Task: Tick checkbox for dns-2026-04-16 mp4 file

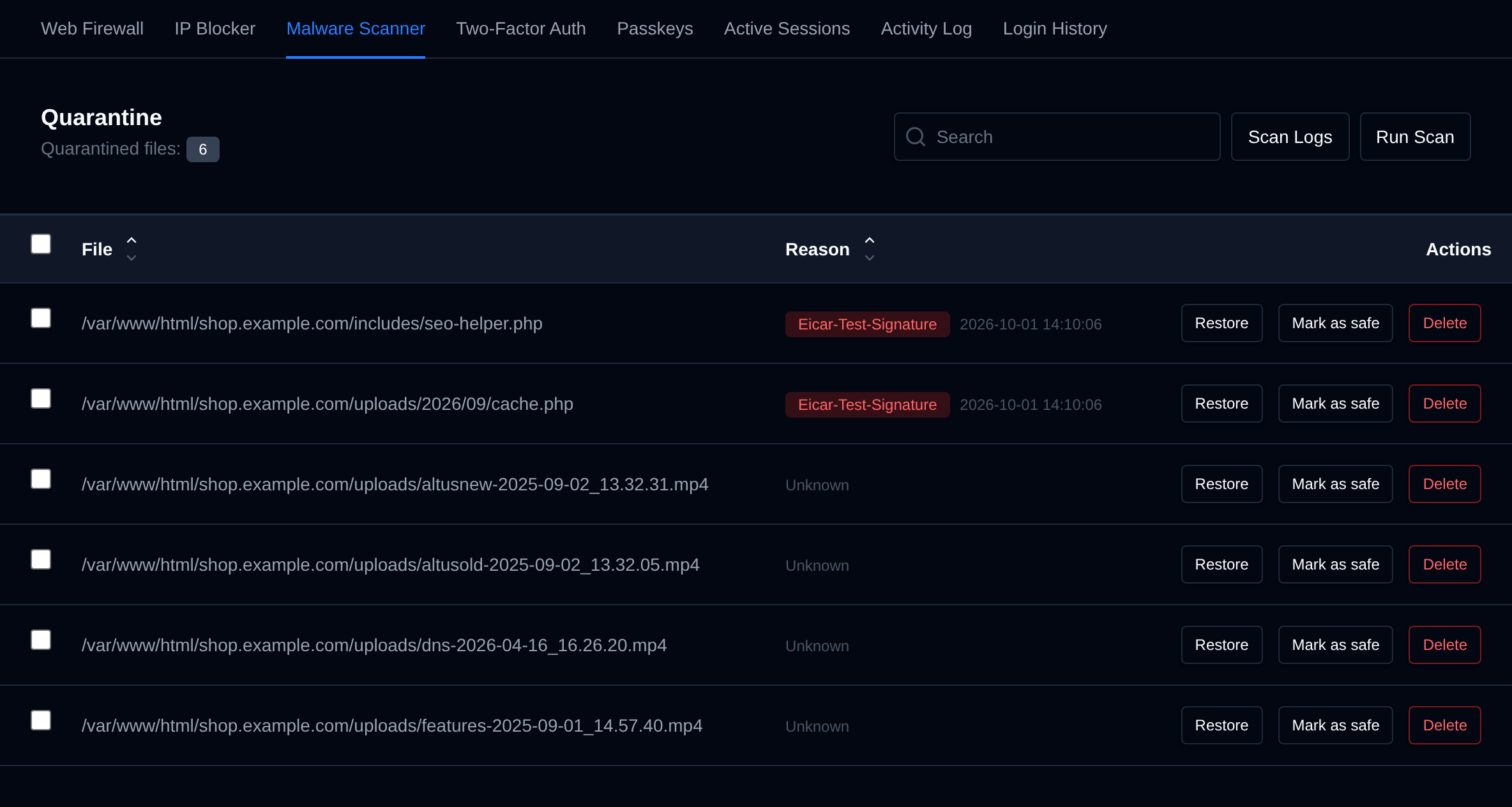Action: coord(41,640)
